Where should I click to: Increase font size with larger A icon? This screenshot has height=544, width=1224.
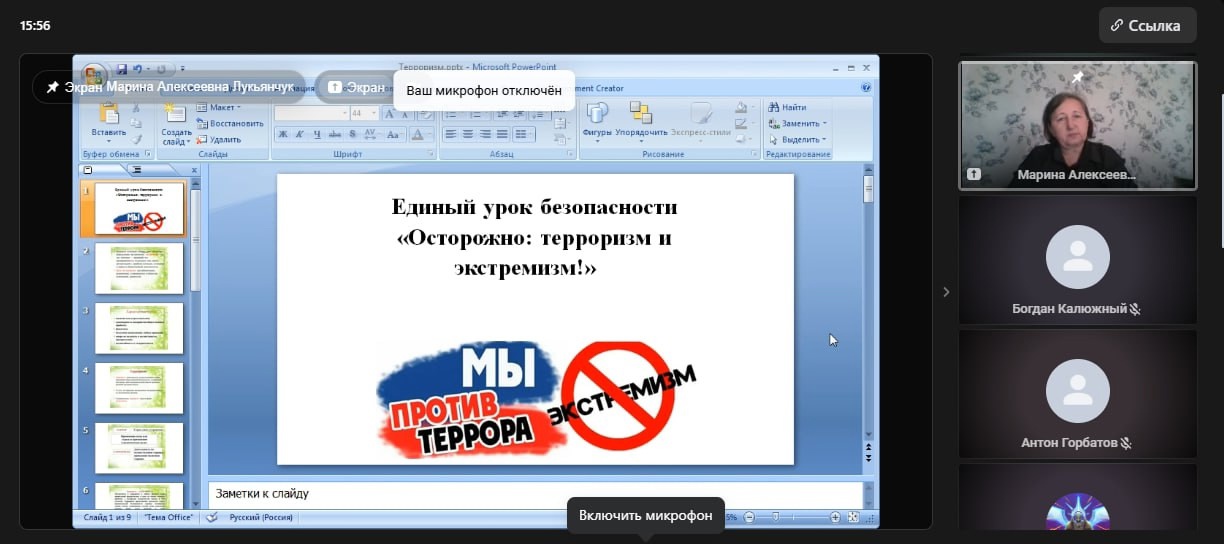[x=389, y=113]
